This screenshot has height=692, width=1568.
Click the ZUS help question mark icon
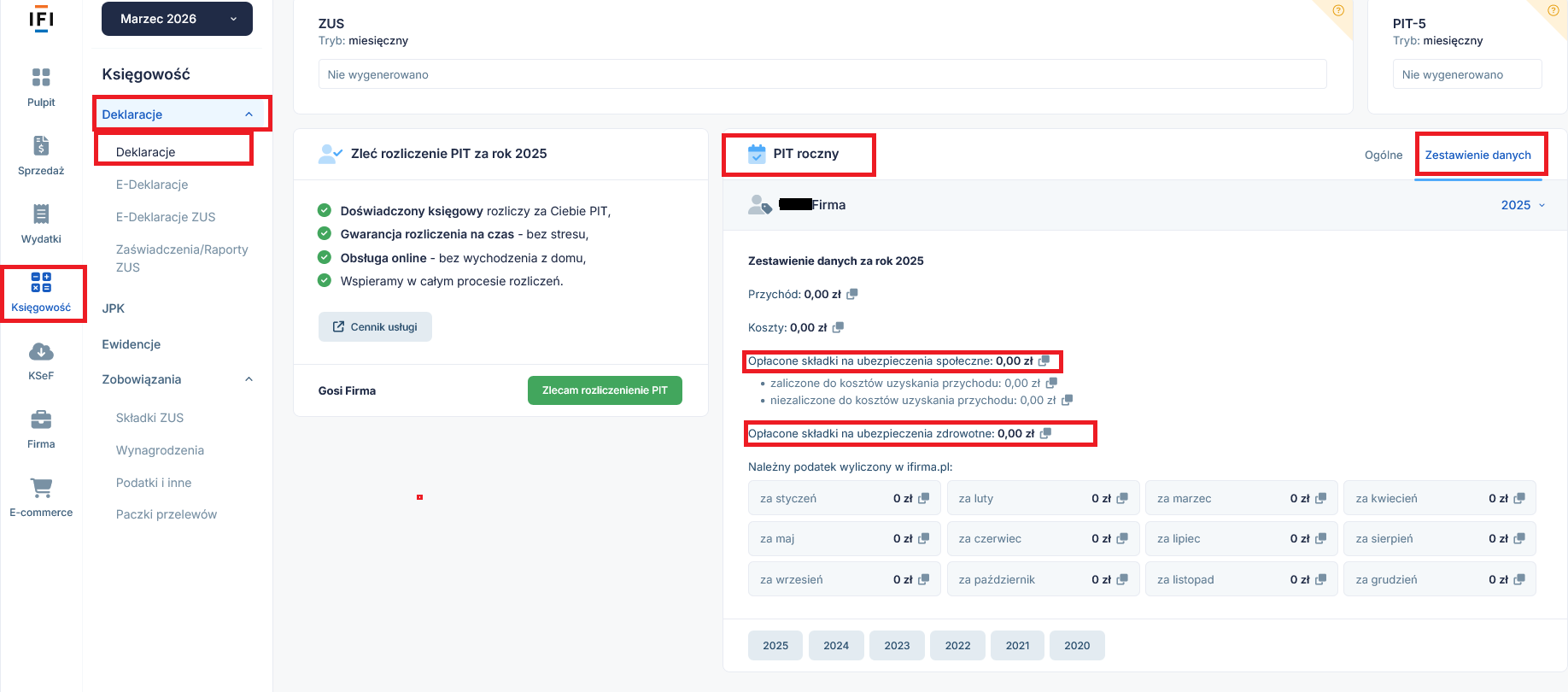tap(1338, 11)
